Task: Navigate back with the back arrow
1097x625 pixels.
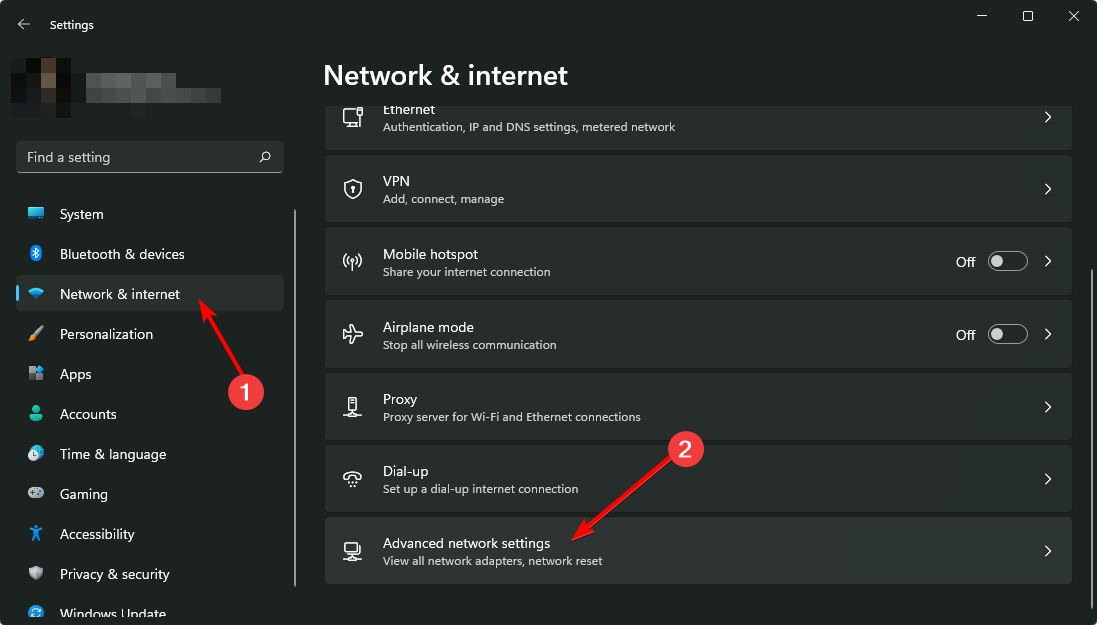Action: point(24,25)
